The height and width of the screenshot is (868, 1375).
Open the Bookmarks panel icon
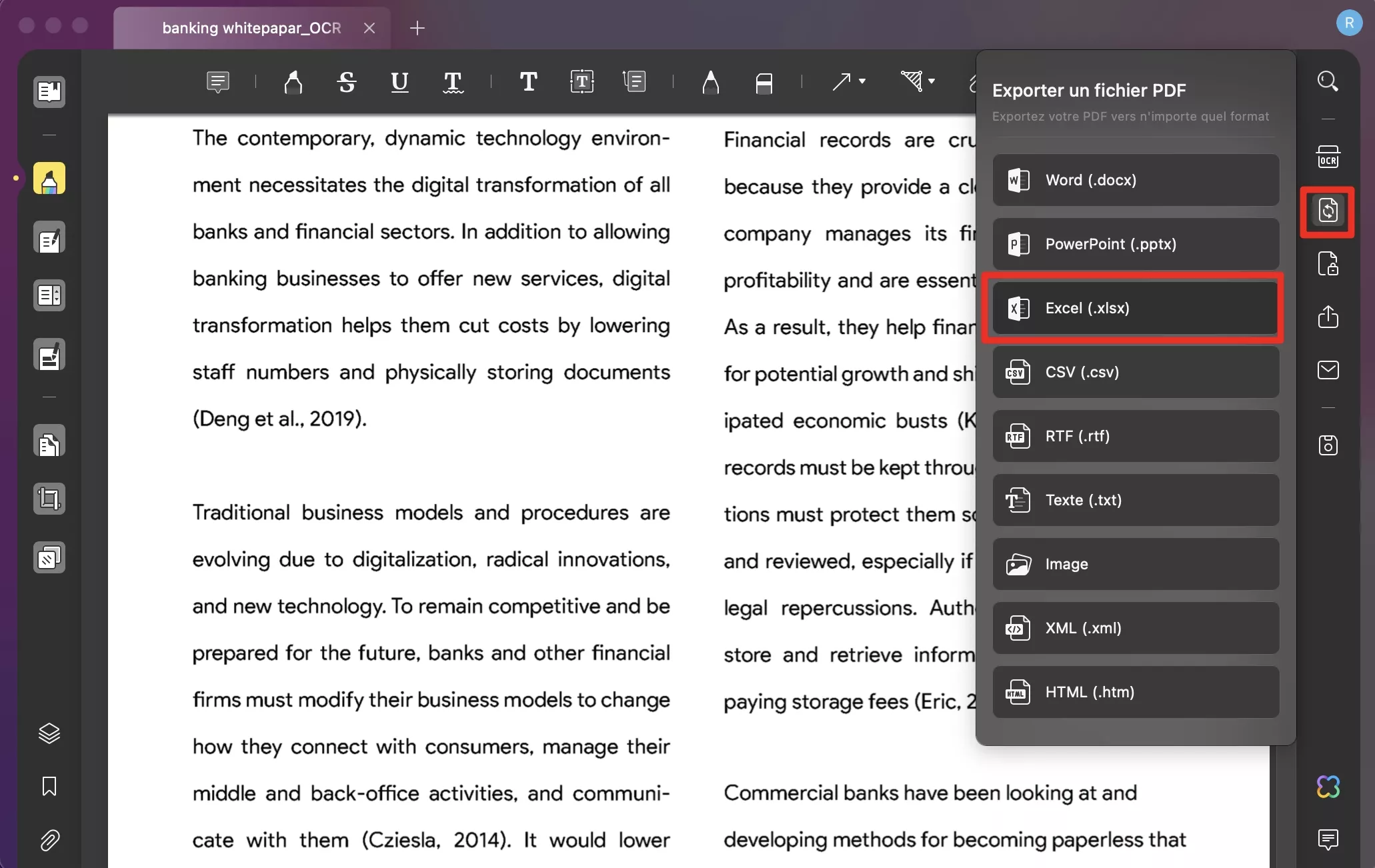tap(49, 787)
